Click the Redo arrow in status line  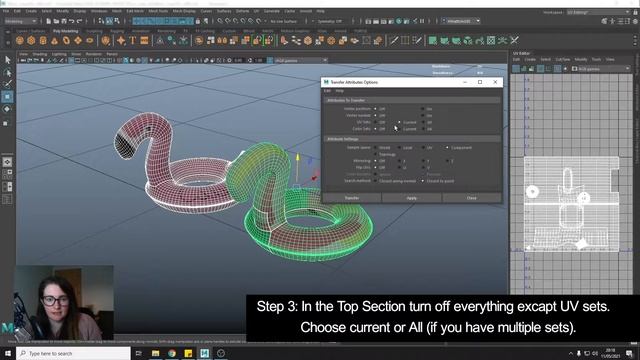coord(79,21)
